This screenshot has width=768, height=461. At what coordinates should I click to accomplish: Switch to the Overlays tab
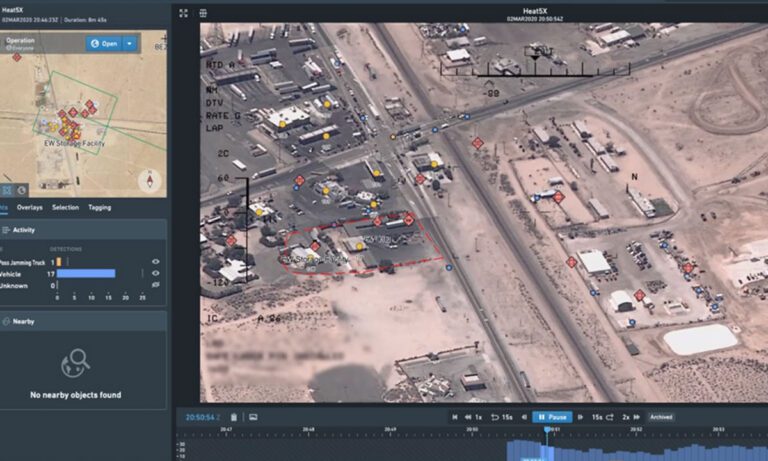[30, 207]
